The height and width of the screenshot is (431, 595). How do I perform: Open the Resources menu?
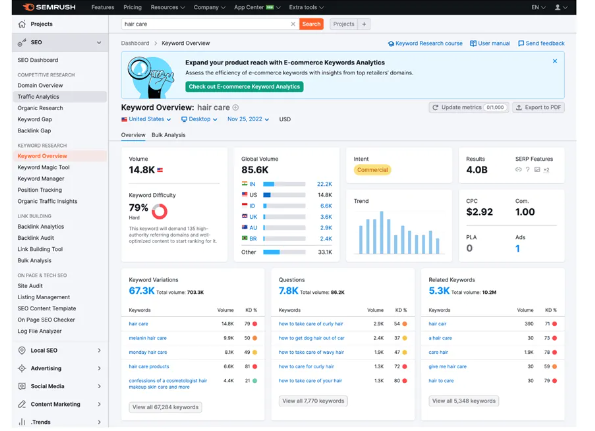point(168,7)
